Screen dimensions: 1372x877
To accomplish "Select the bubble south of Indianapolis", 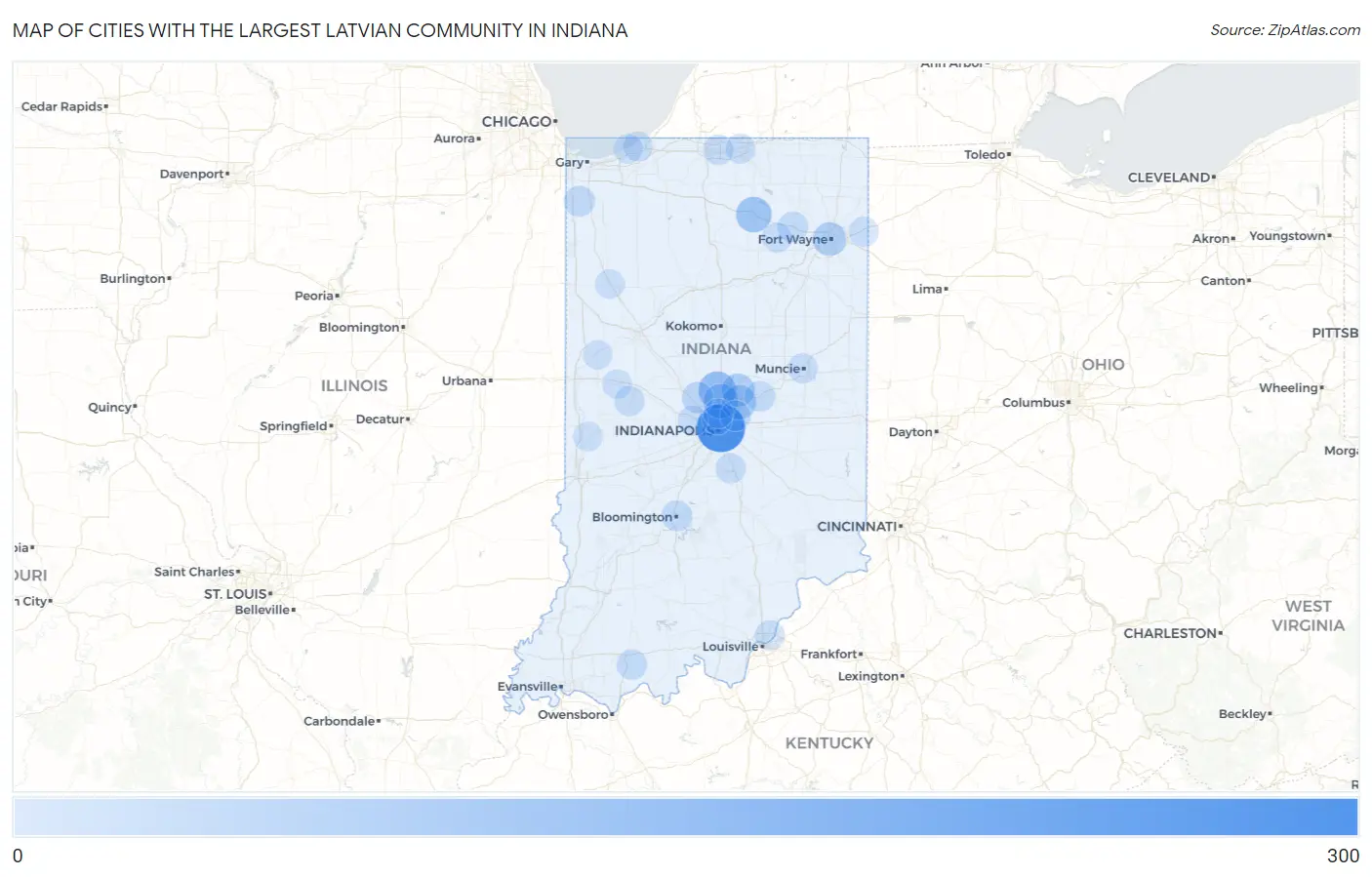I will coord(730,468).
